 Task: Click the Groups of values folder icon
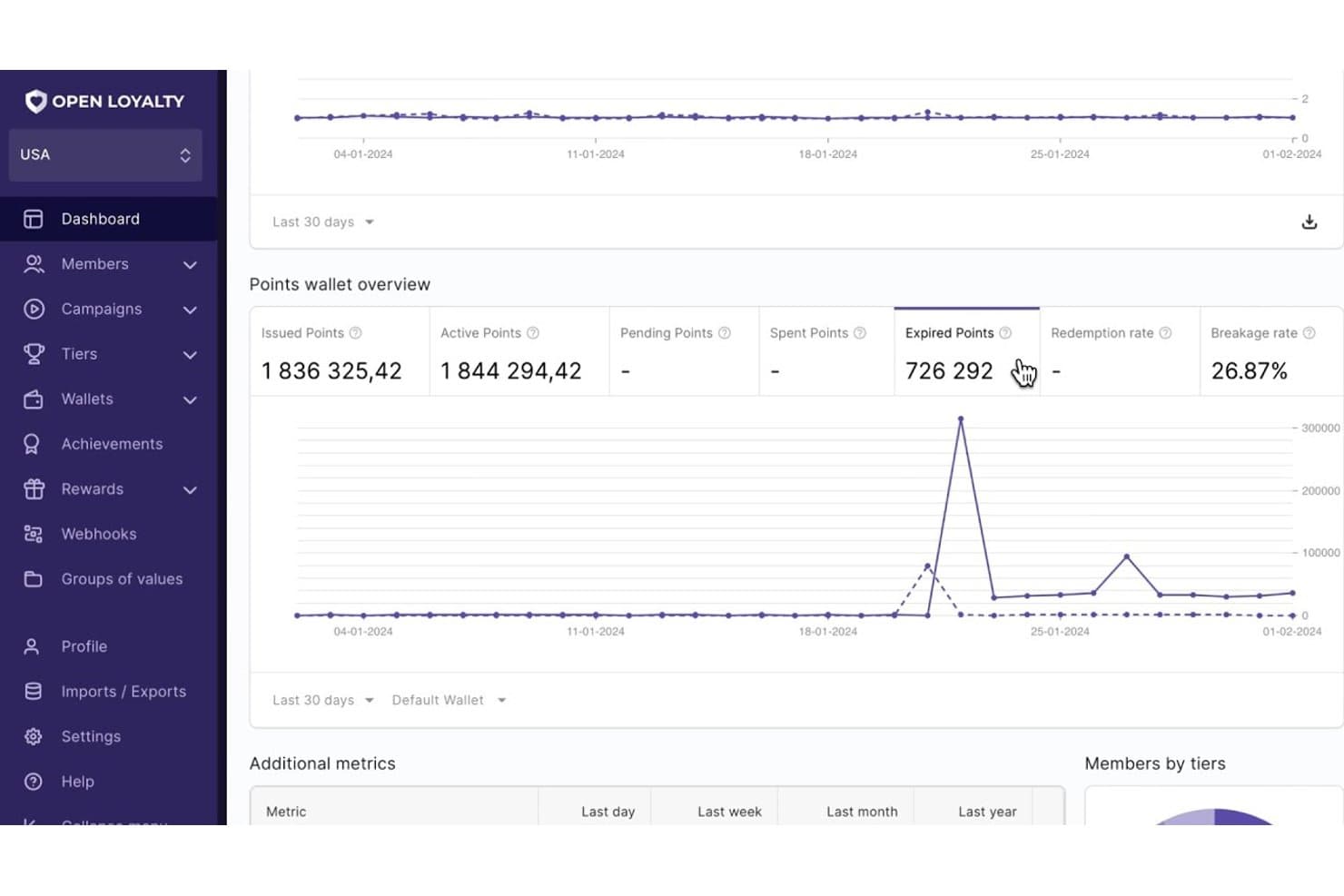coord(34,579)
